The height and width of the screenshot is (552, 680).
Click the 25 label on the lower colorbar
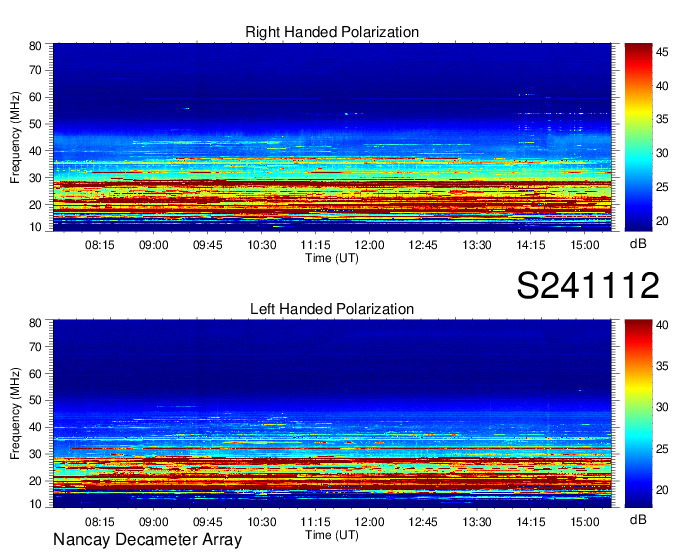[x=662, y=449]
